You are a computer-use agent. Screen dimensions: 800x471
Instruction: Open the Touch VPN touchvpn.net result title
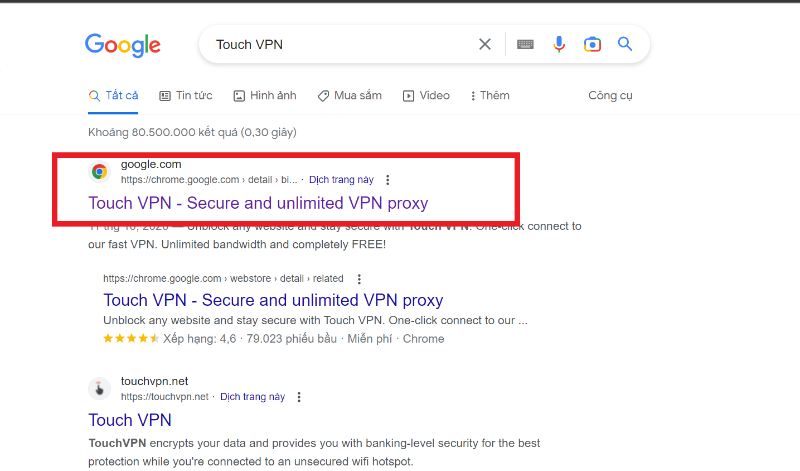[x=130, y=420]
